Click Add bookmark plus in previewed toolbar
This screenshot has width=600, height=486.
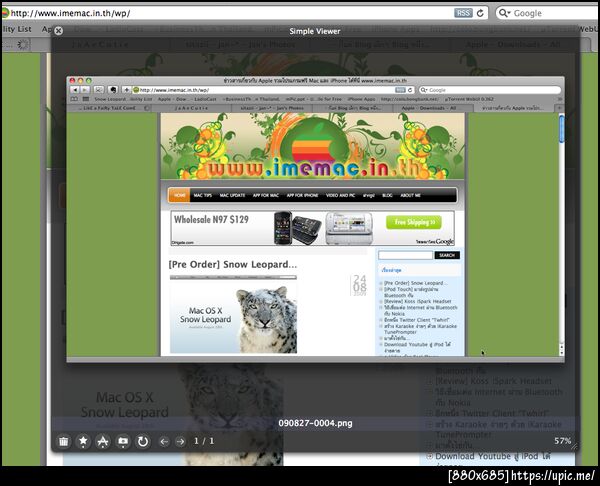coord(126,90)
